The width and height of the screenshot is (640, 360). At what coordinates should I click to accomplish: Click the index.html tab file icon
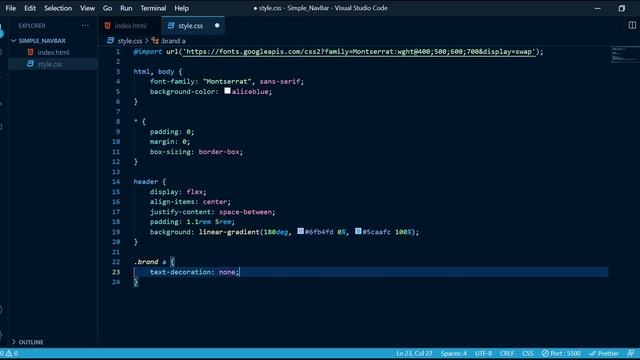(x=107, y=26)
